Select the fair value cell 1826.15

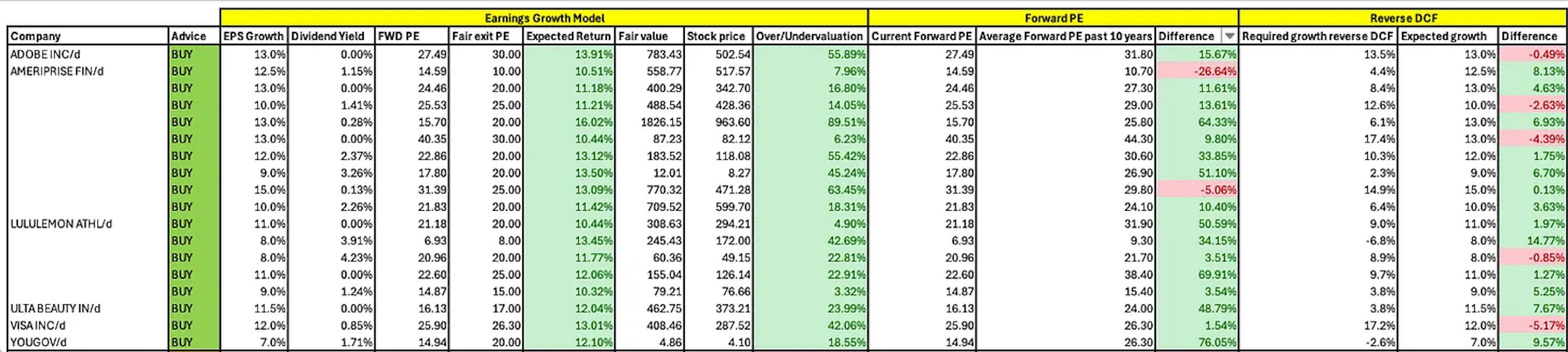pos(650,122)
